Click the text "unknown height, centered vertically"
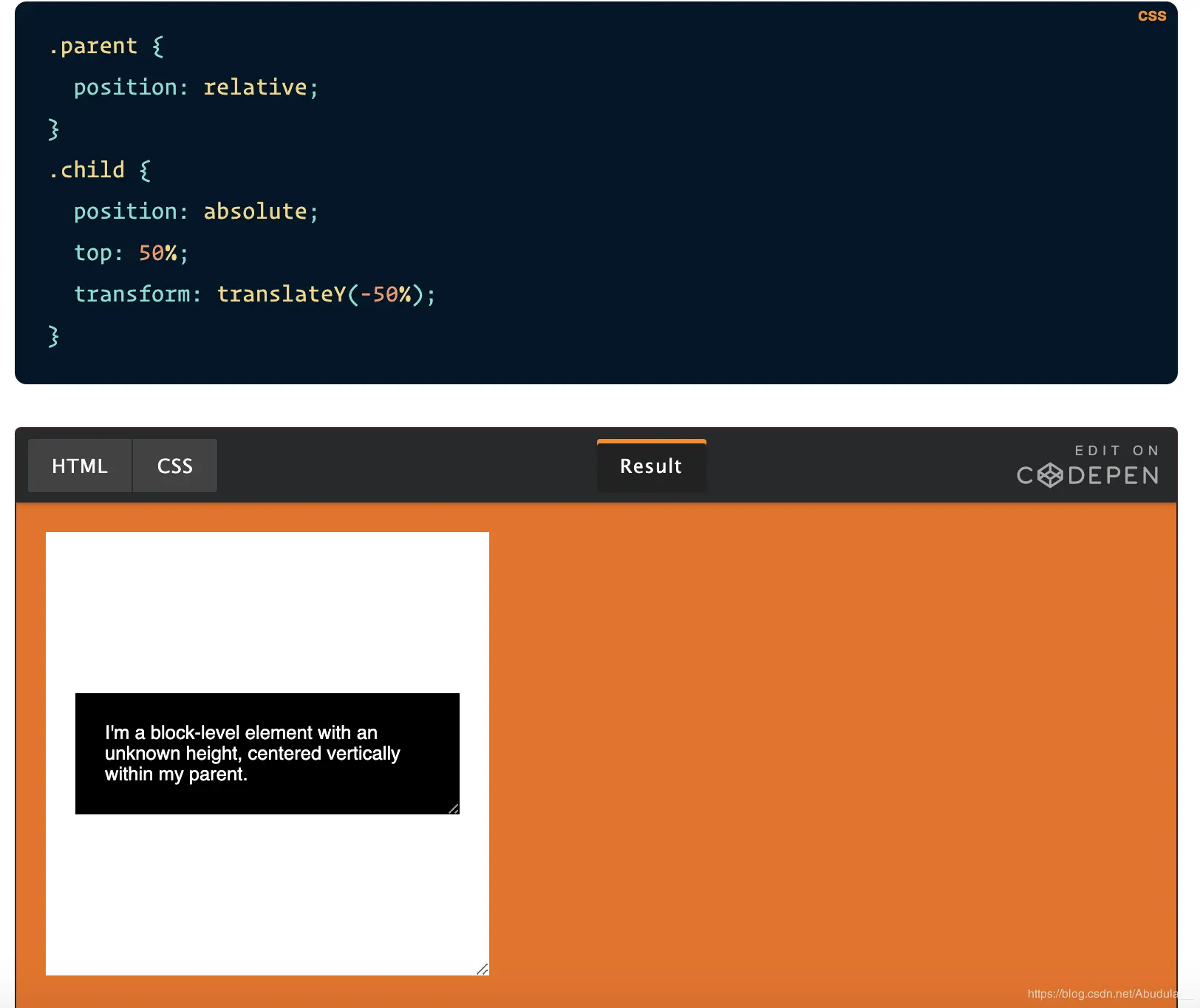This screenshot has height=1008, width=1200. 253,753
